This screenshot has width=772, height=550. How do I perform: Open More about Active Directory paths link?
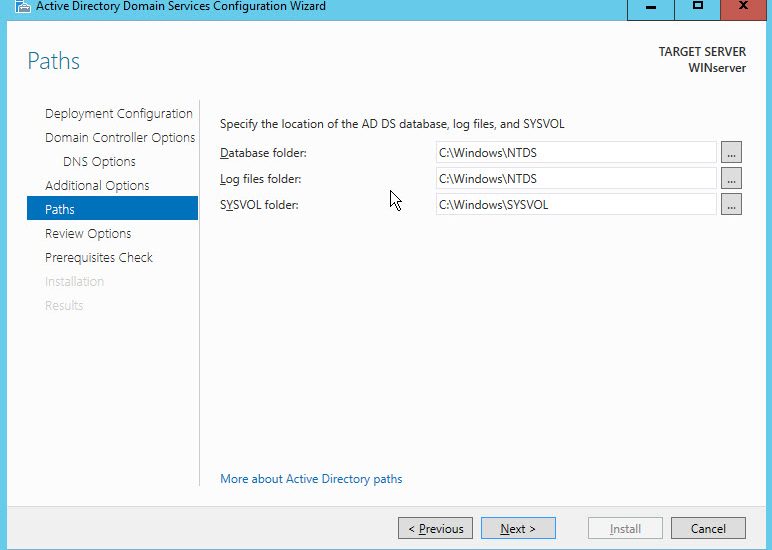coord(311,479)
